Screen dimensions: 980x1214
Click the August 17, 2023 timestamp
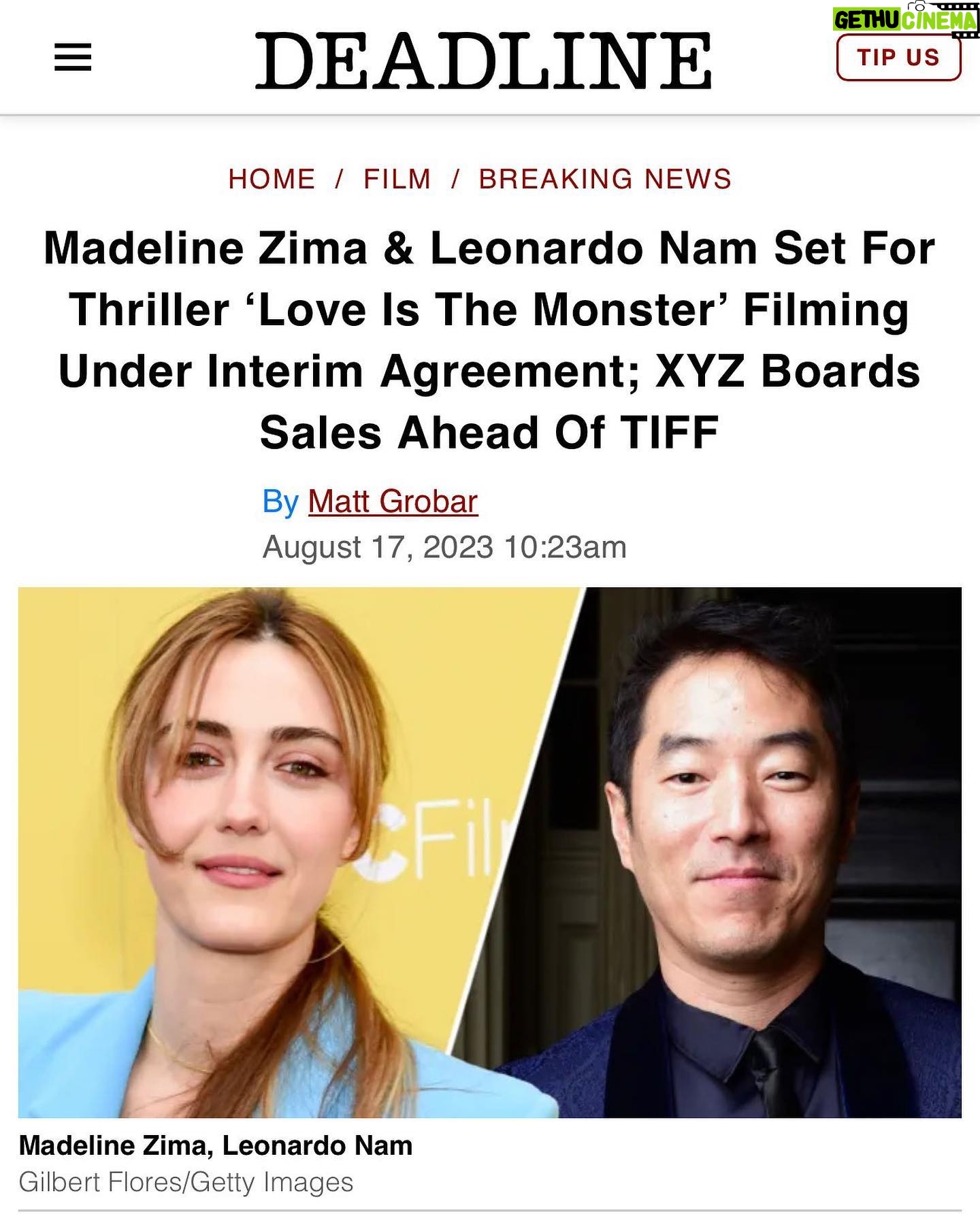point(444,547)
